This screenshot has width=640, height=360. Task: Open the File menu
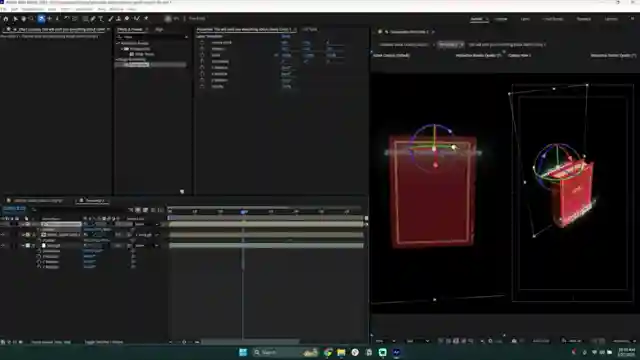[4, 9]
